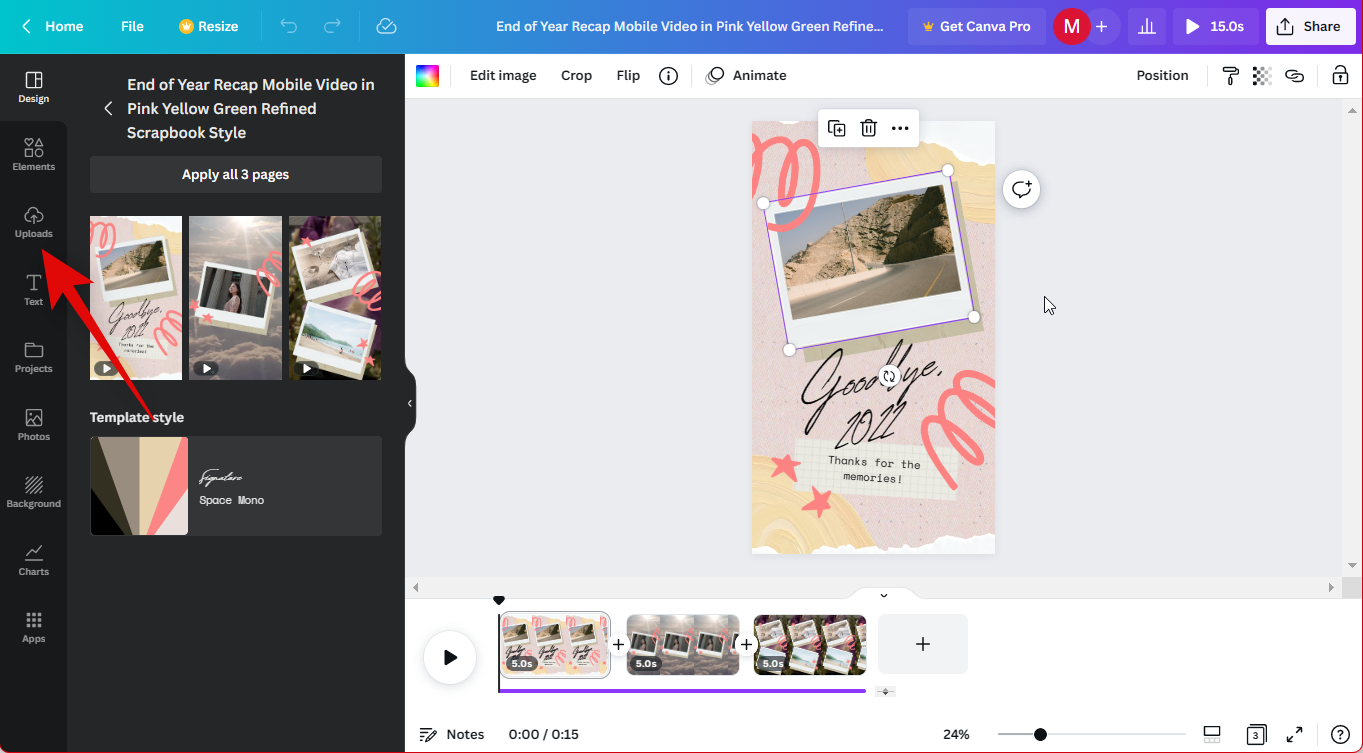
Task: Click the Animate button
Action: pyautogui.click(x=746, y=76)
